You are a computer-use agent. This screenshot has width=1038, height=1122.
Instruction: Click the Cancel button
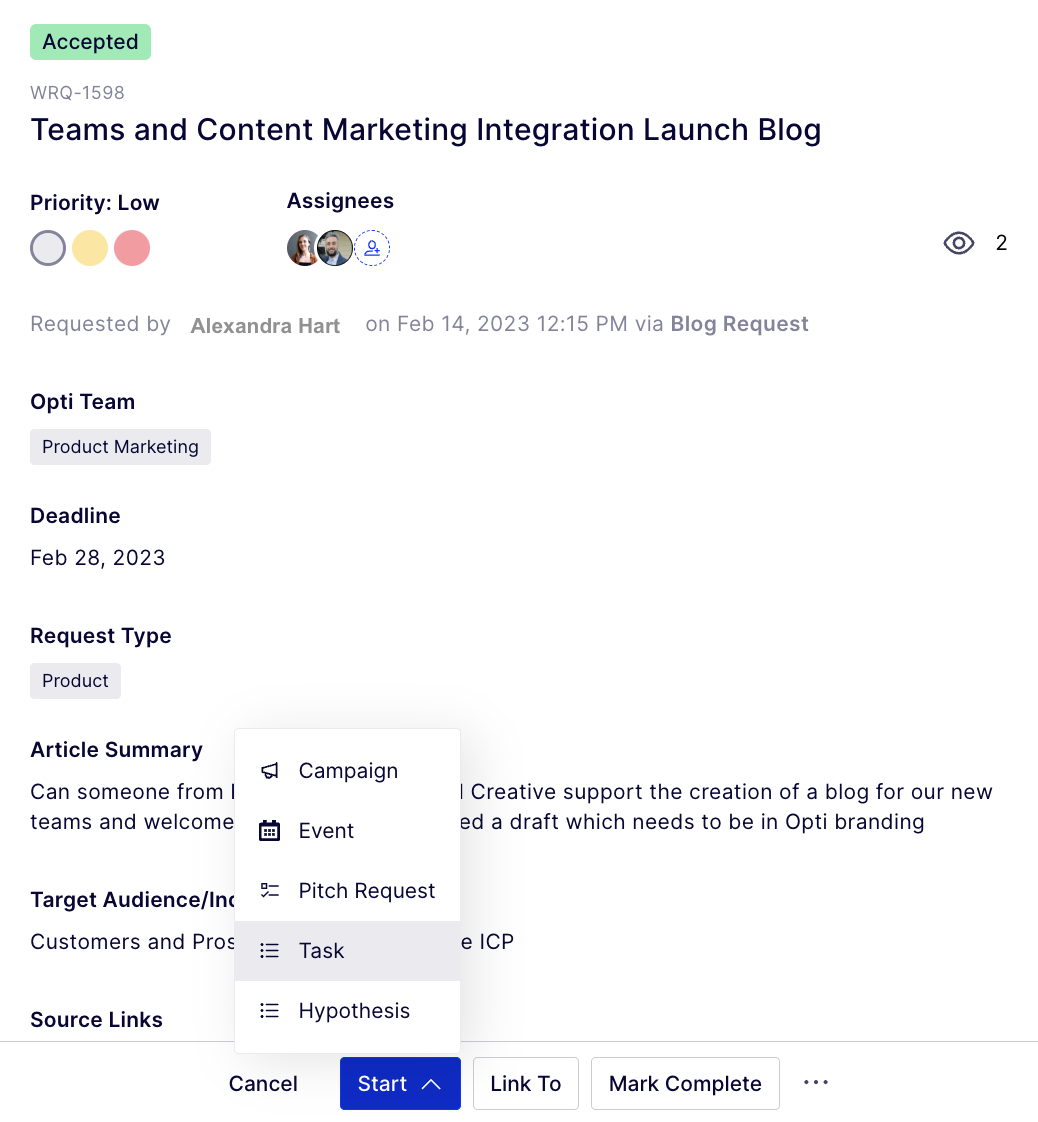(x=263, y=1084)
